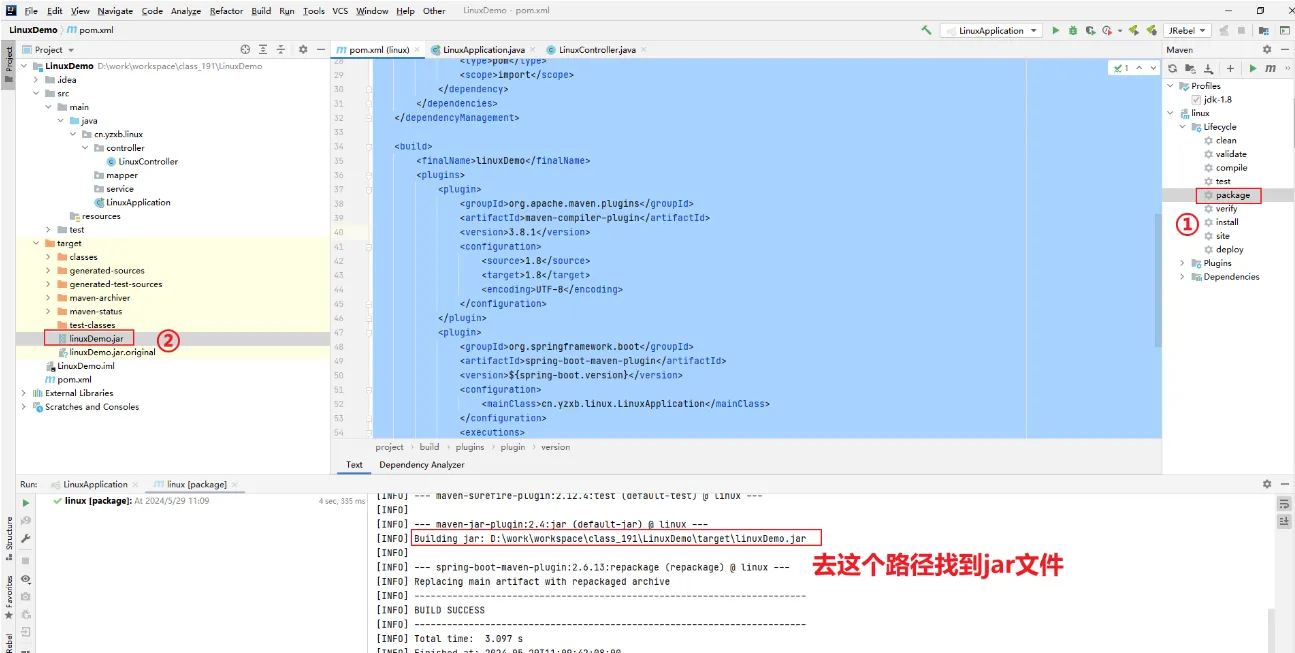Open Project panel settings gear

[x=301, y=49]
